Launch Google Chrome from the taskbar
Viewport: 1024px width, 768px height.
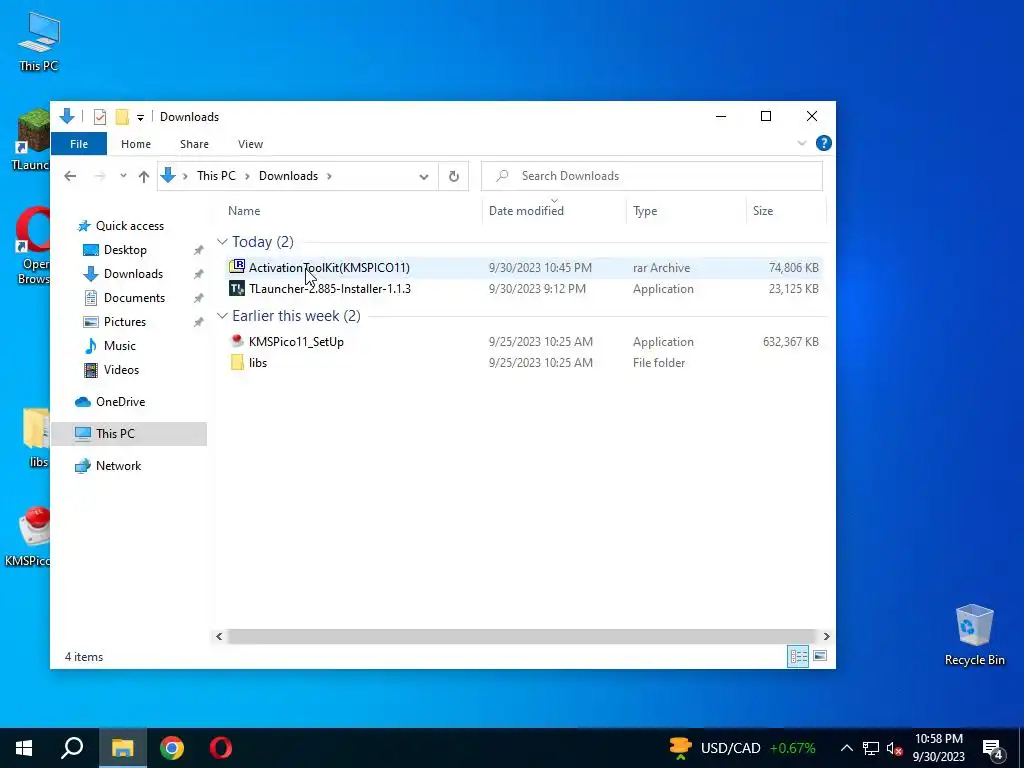click(172, 748)
